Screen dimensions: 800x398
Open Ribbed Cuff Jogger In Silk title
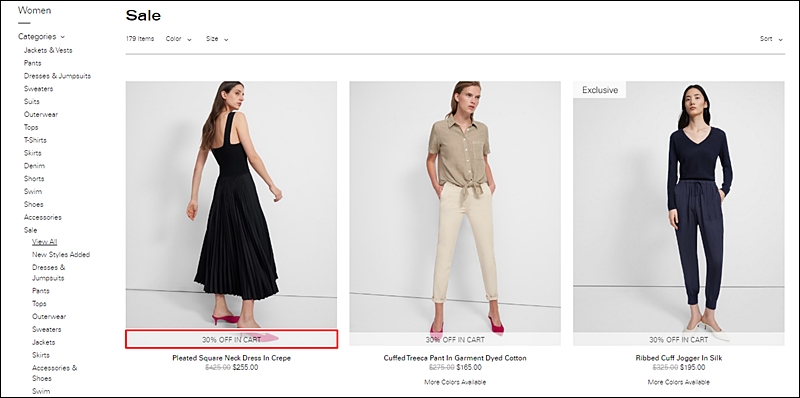679,358
